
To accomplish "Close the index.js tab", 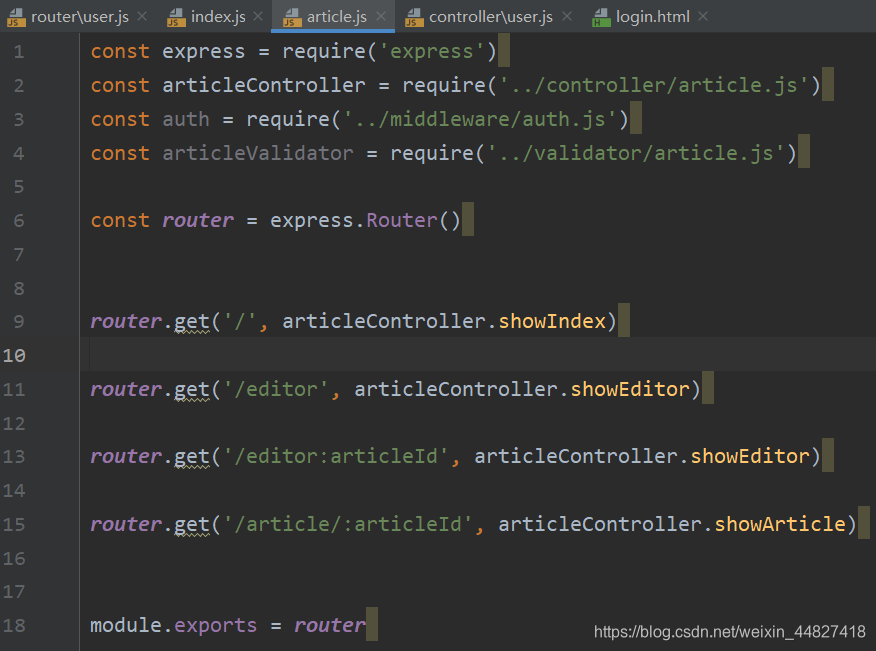I will click(258, 16).
